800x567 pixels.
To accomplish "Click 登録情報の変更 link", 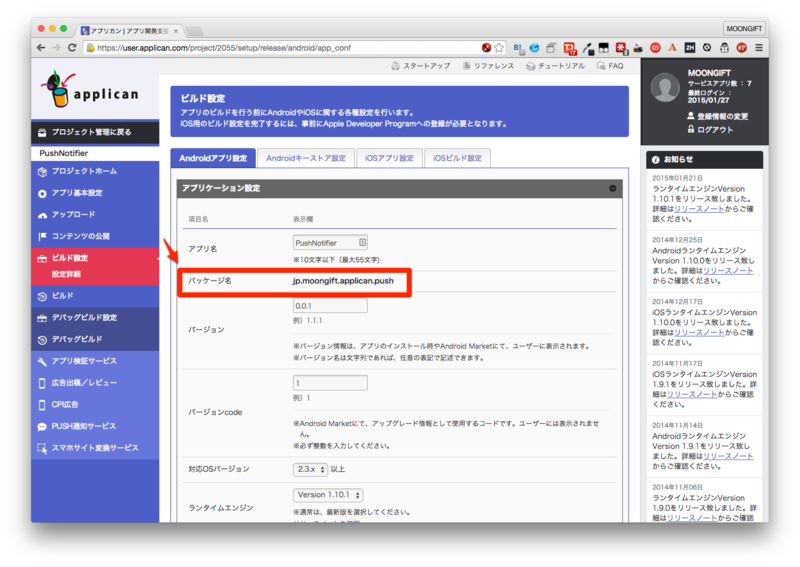I will [717, 116].
